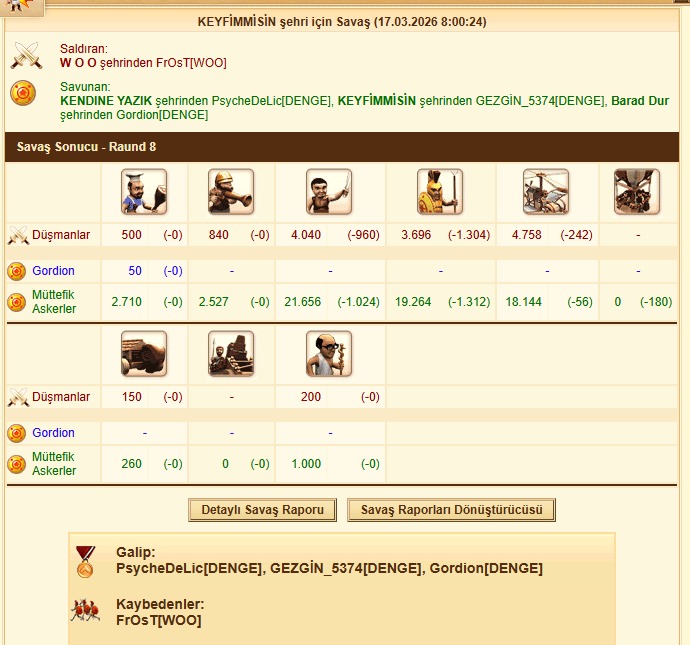
Task: Select allied hoplite count 19.264
Action: [x=413, y=302]
